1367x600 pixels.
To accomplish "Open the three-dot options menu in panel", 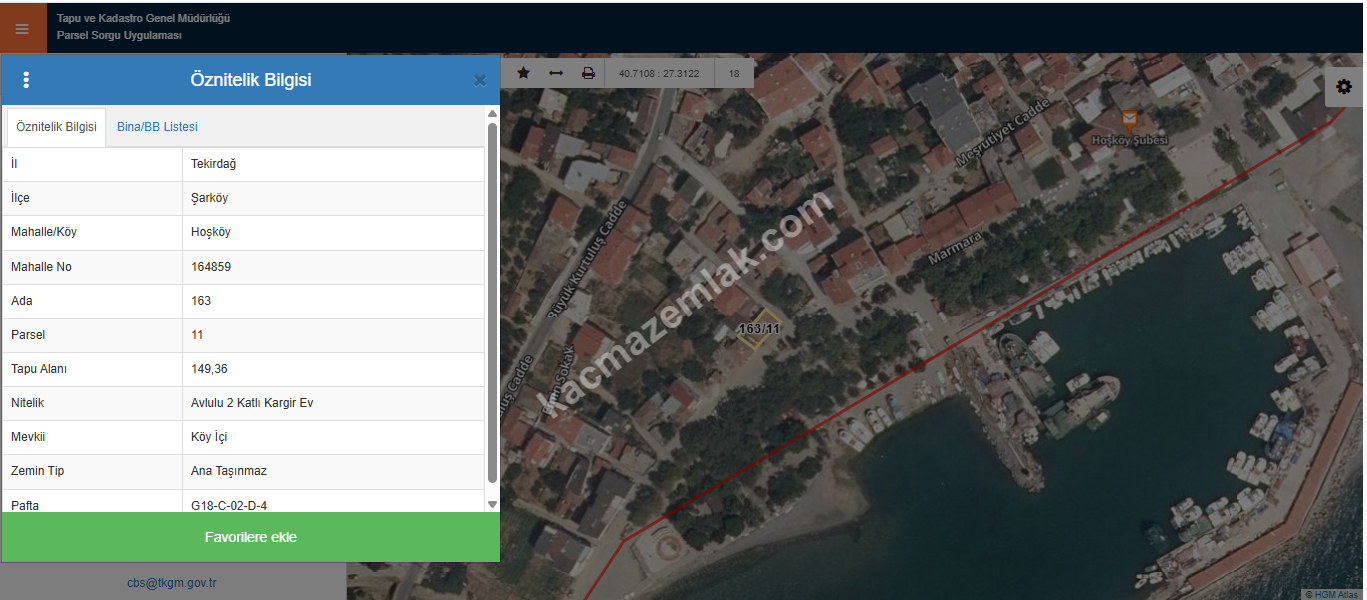I will point(26,80).
